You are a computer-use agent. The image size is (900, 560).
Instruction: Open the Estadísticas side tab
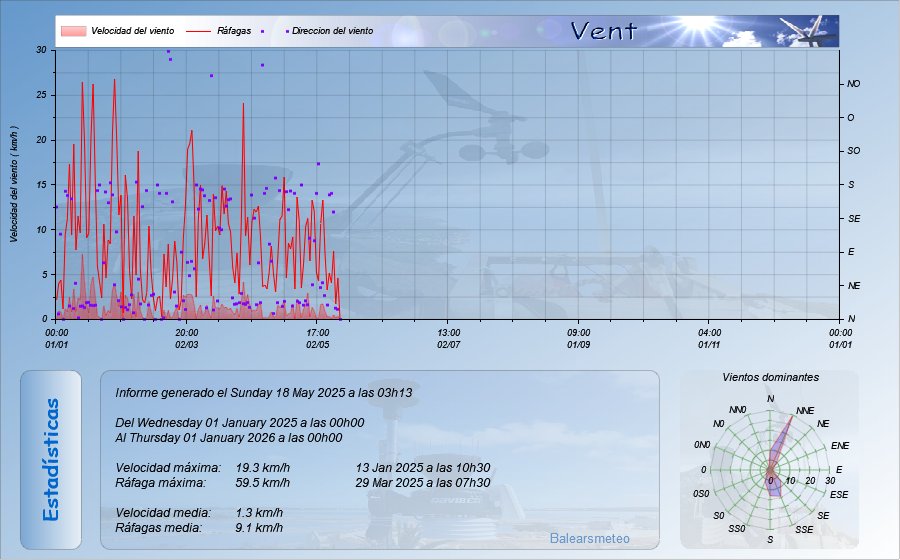(x=51, y=460)
